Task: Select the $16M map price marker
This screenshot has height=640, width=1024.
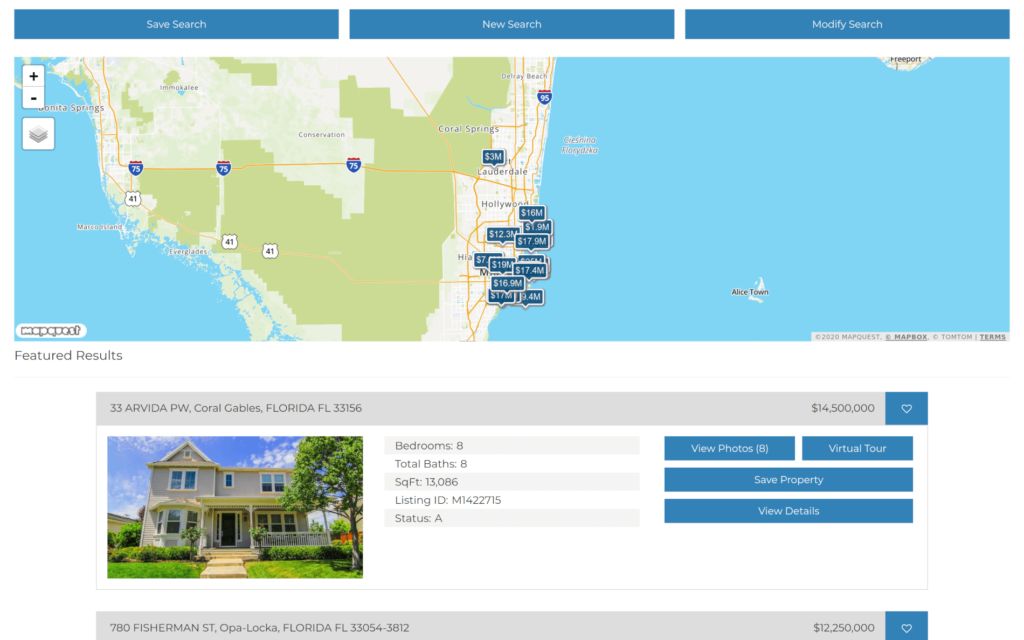Action: coord(532,213)
